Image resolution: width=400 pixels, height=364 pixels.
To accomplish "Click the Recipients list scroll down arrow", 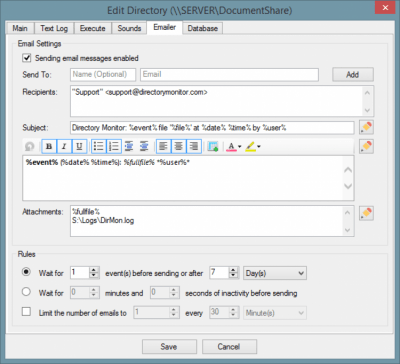I will click(x=367, y=110).
